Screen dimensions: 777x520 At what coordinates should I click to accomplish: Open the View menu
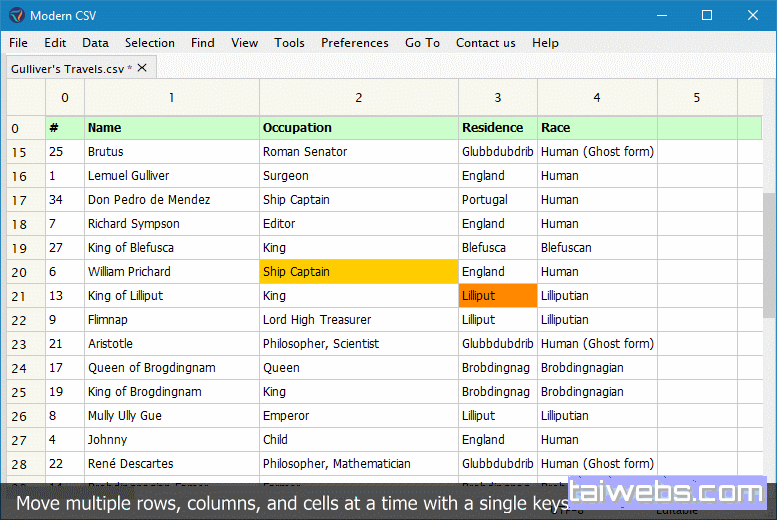pyautogui.click(x=244, y=43)
